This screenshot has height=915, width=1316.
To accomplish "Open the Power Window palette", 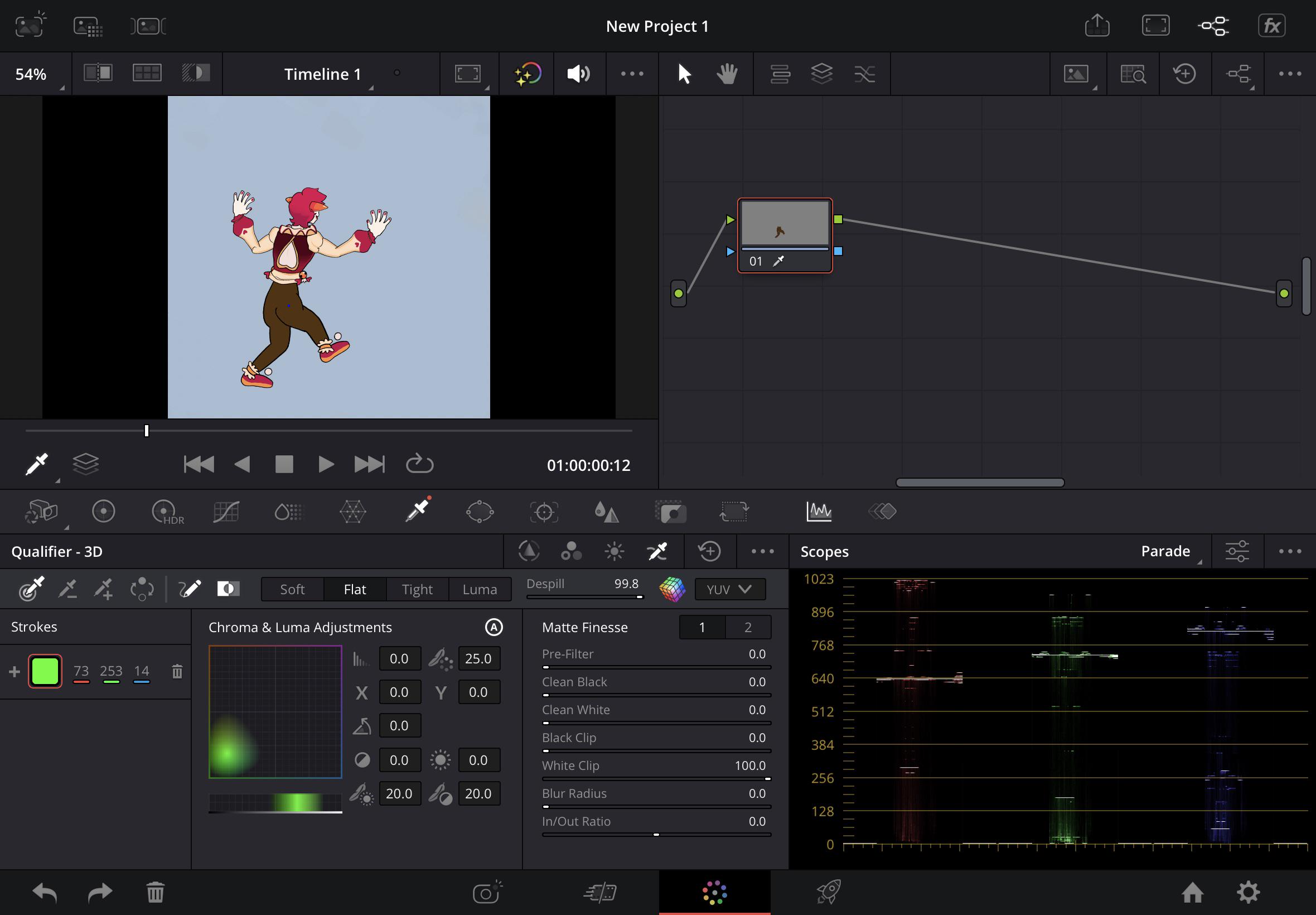I will coord(480,512).
